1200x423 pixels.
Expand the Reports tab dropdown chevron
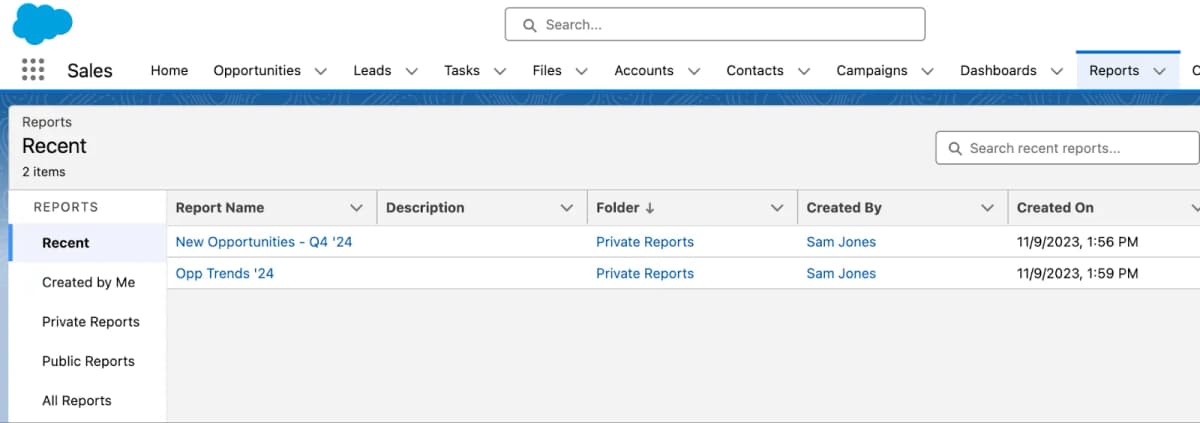click(1160, 71)
